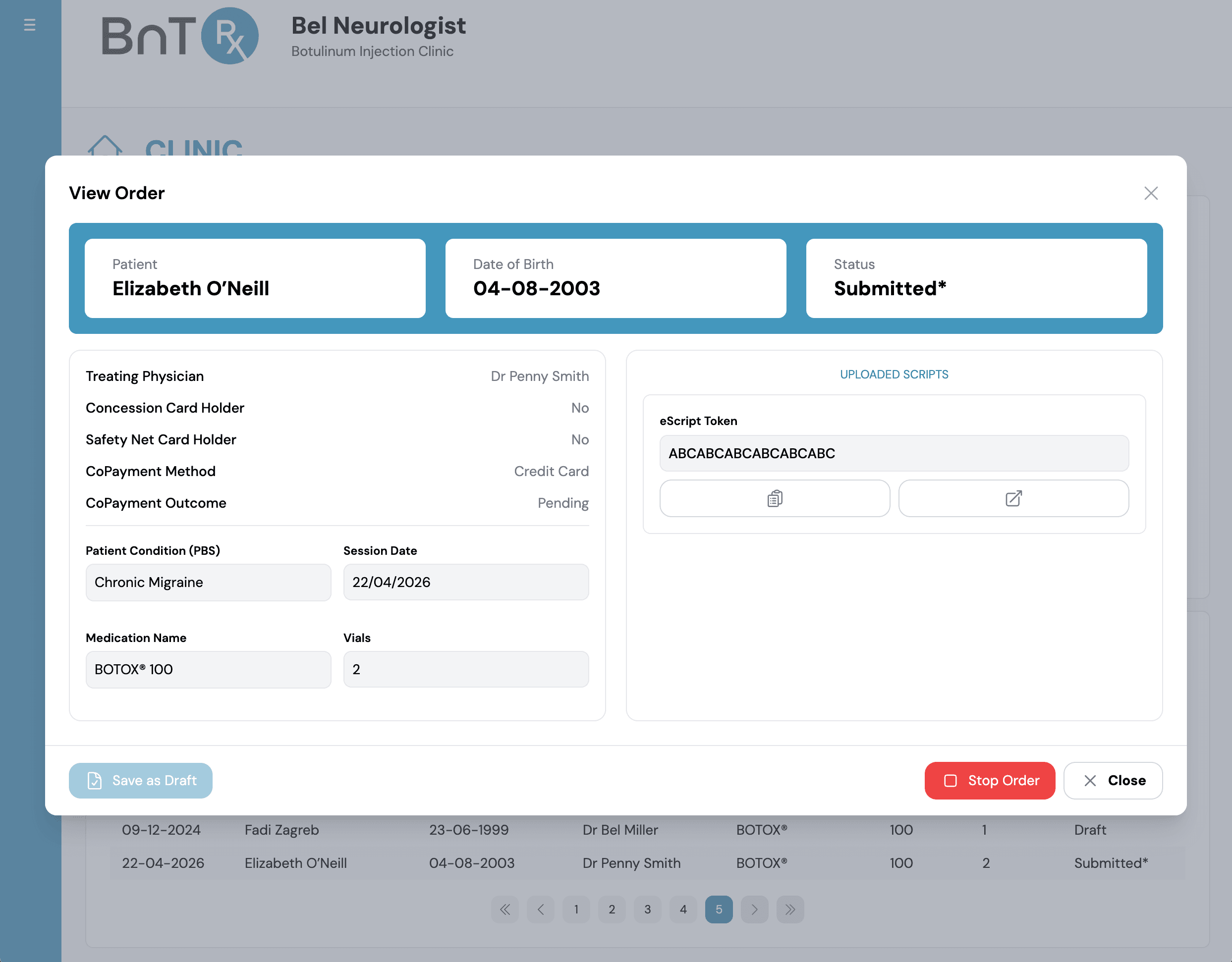
Task: Go to next page of orders
Action: click(x=754, y=909)
